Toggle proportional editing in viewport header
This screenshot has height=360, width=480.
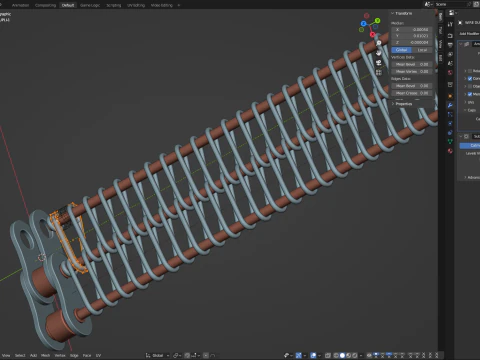pyautogui.click(x=206, y=355)
